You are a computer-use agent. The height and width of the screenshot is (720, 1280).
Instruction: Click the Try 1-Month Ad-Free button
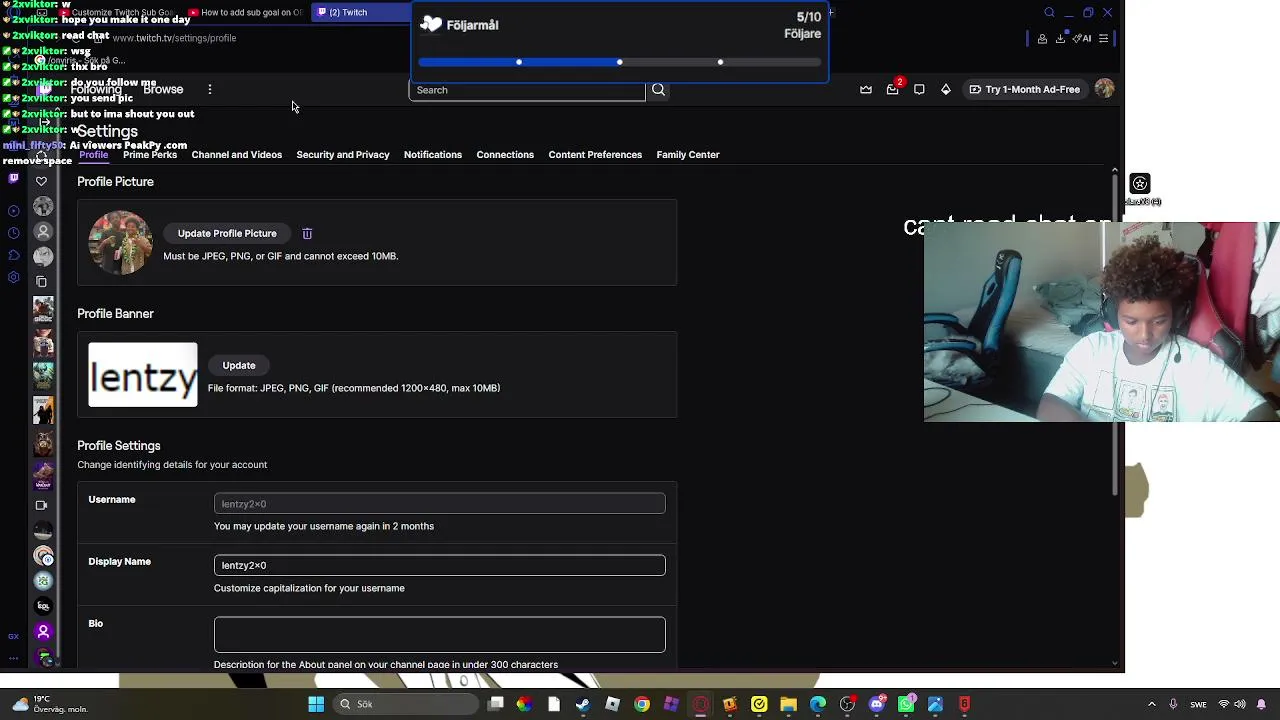click(x=1024, y=90)
